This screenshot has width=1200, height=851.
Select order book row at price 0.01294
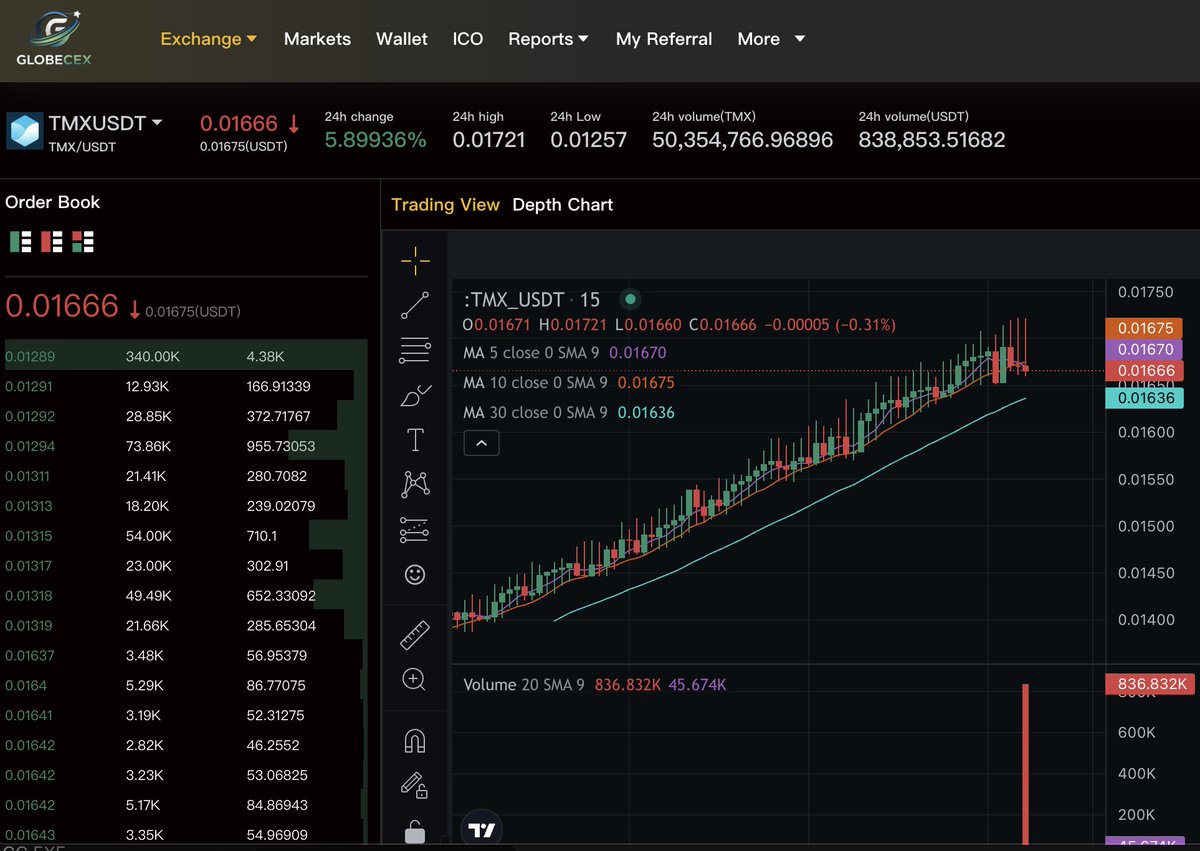tap(186, 446)
